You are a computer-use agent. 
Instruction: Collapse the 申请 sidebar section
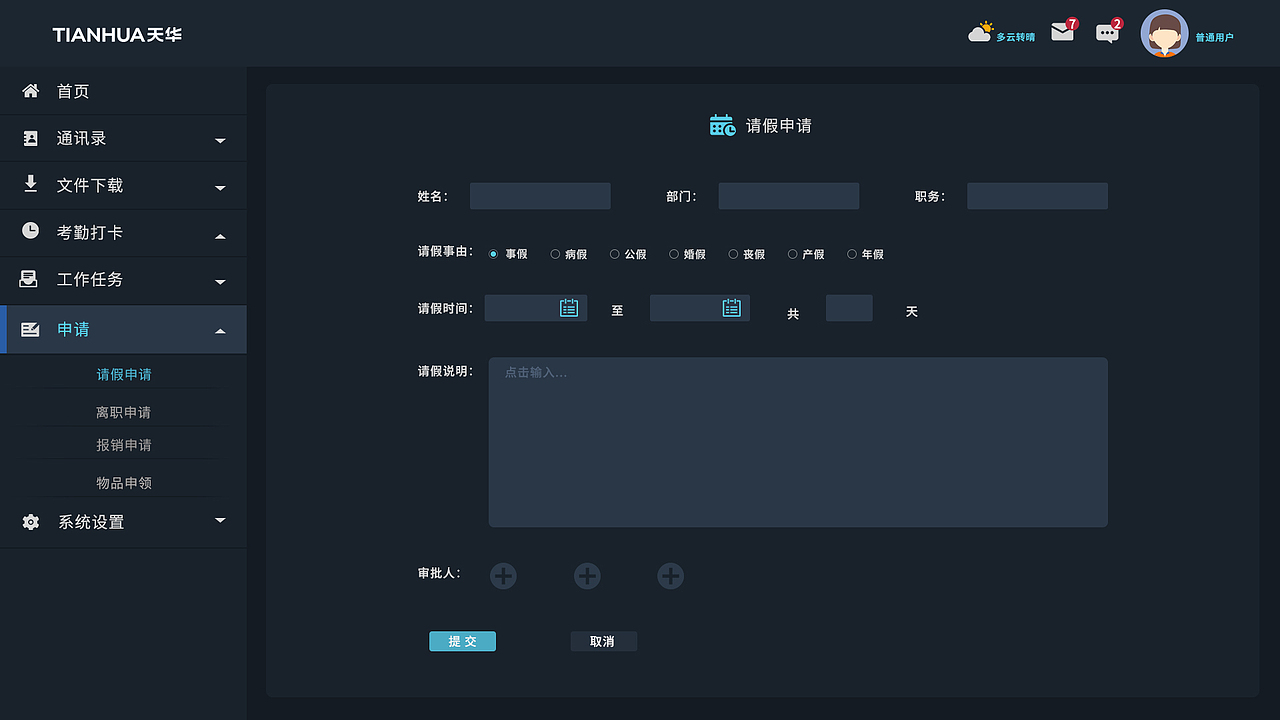tap(219, 329)
